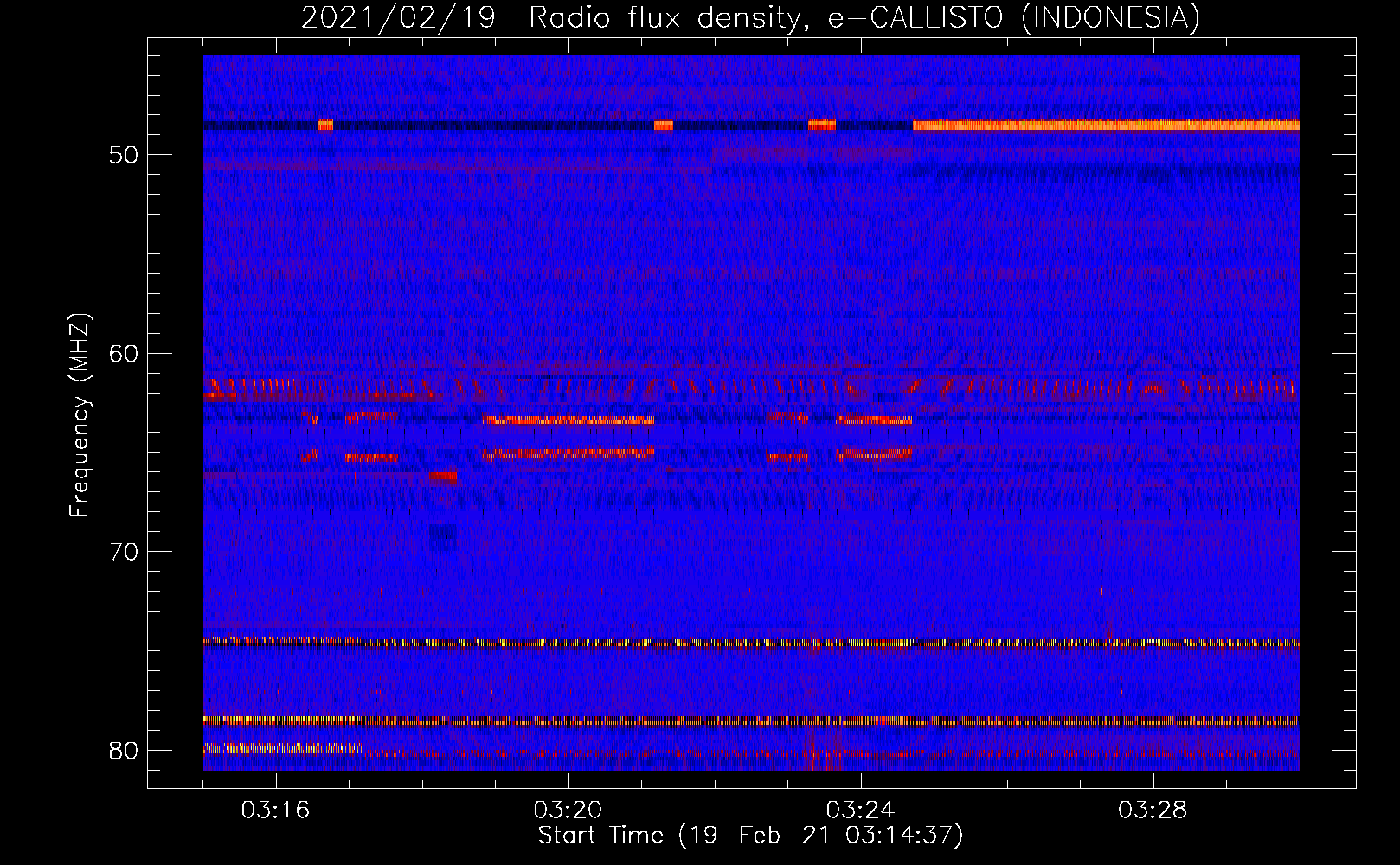Click the 'Start Time (19-Feb-21 03:14:37)' label
The width and height of the screenshot is (1400, 865).
click(750, 836)
